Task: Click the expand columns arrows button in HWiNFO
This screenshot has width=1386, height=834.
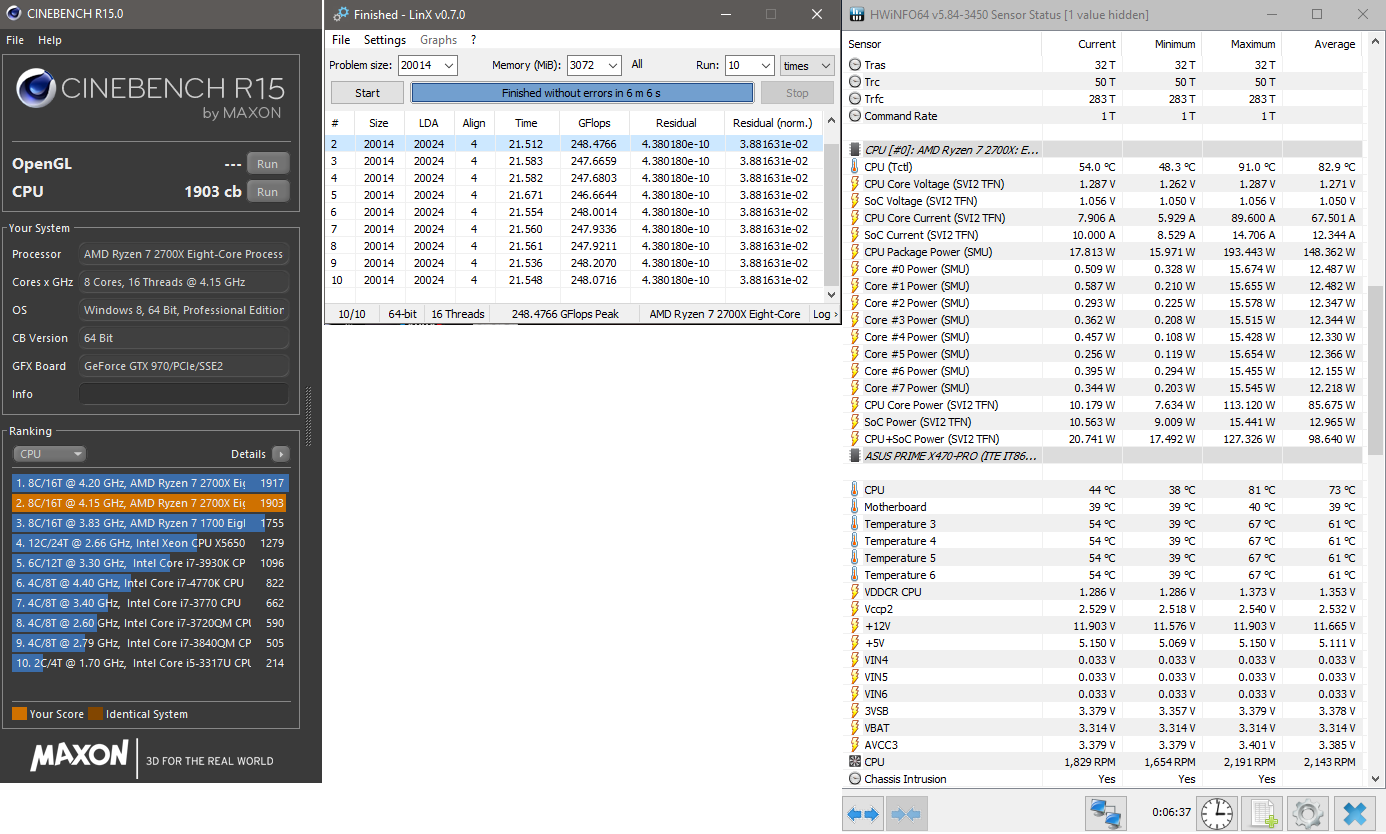Action: click(863, 814)
